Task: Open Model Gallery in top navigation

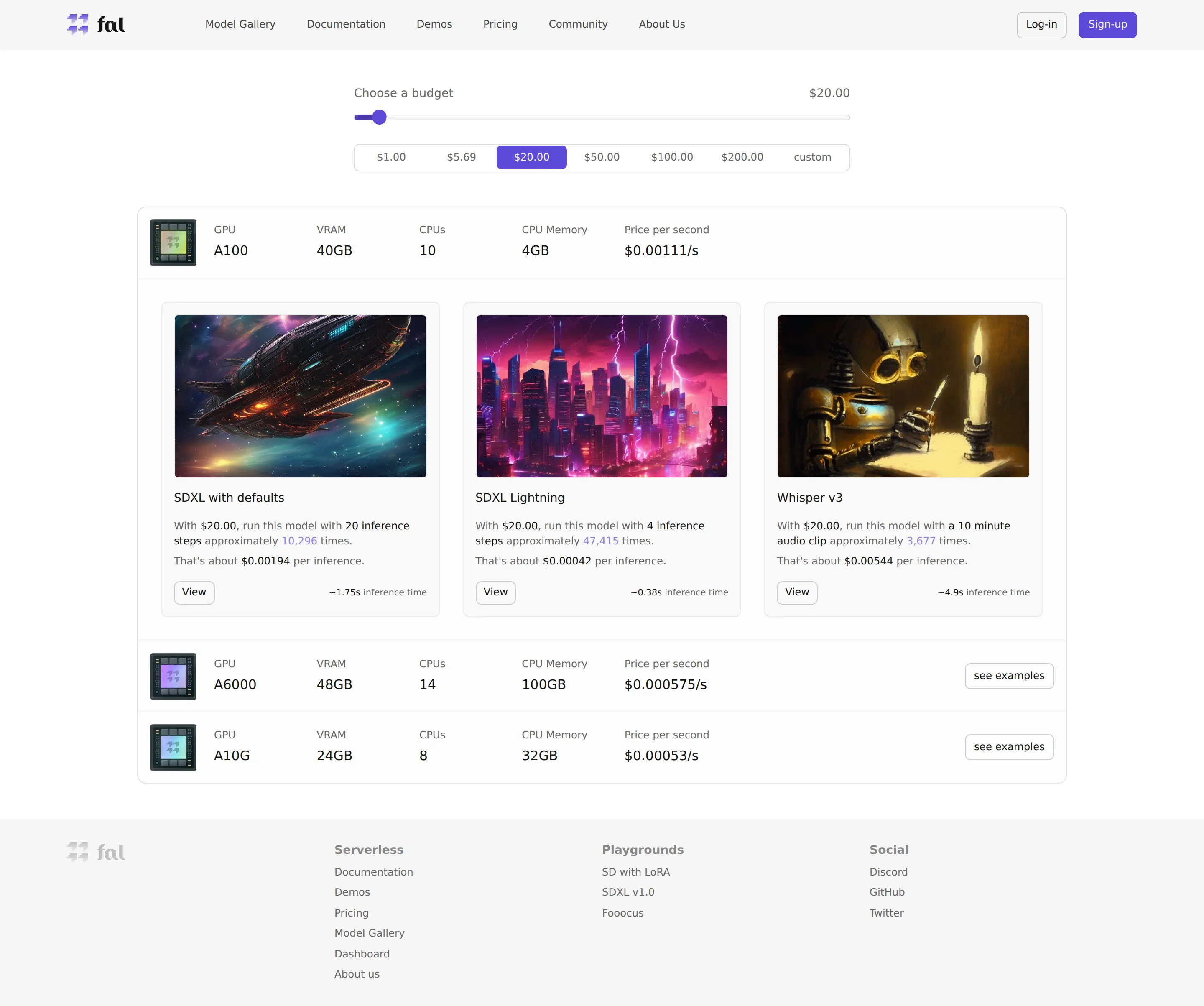Action: tap(240, 24)
